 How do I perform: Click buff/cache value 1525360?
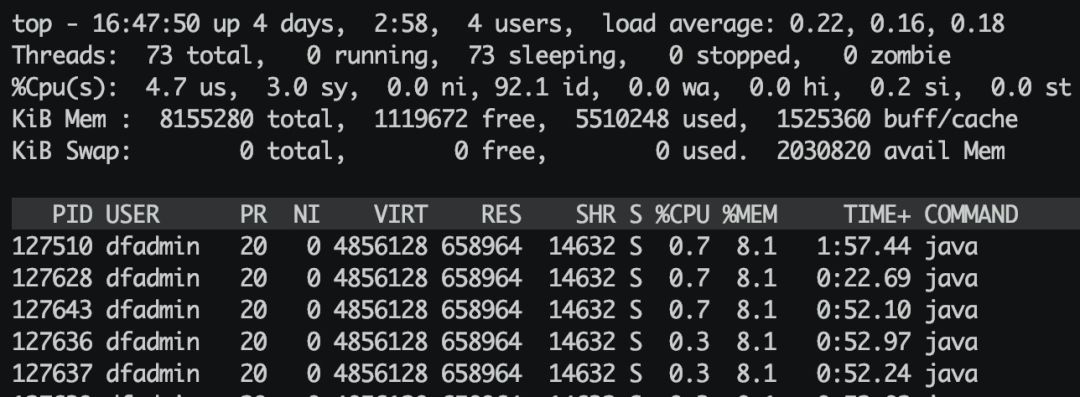point(824,119)
